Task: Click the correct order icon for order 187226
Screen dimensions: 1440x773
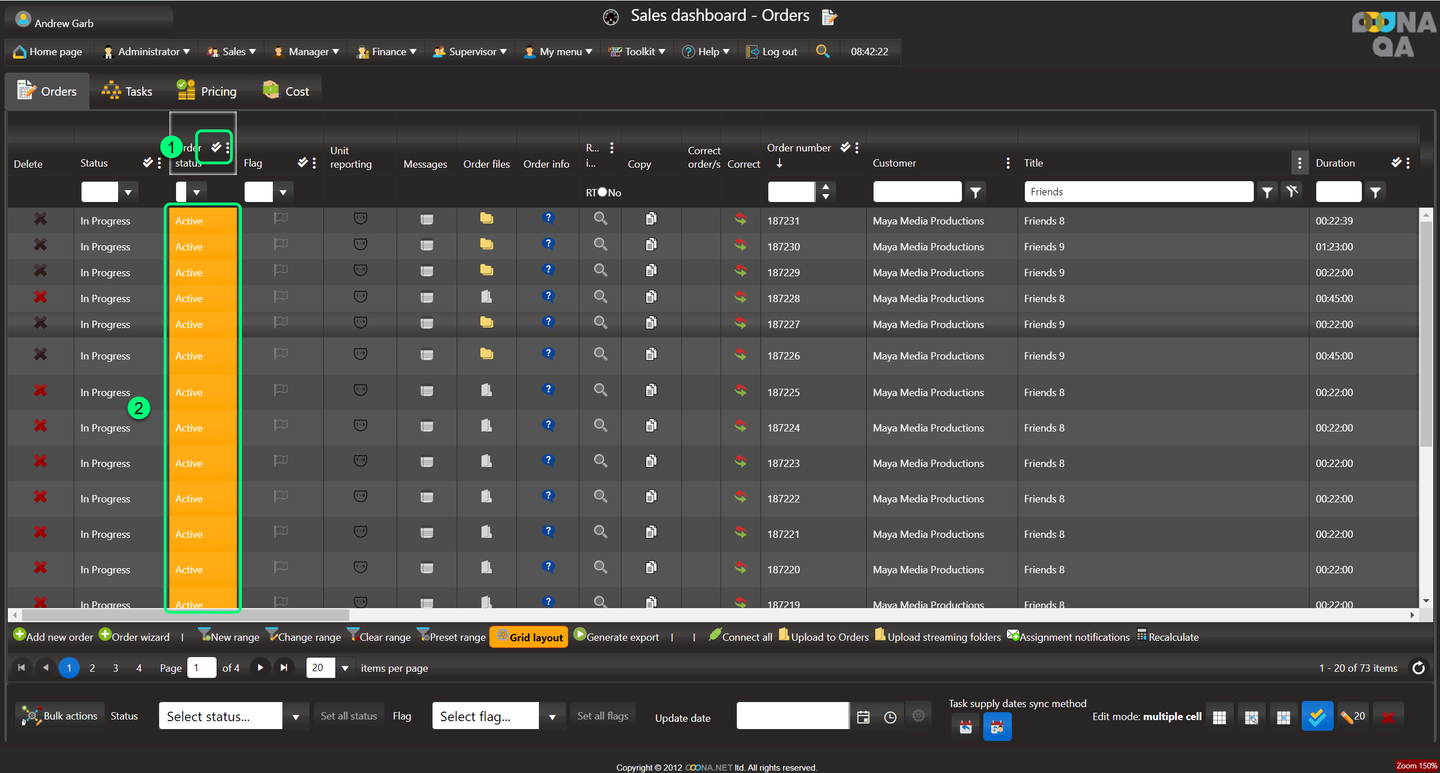Action: pyautogui.click(x=740, y=355)
